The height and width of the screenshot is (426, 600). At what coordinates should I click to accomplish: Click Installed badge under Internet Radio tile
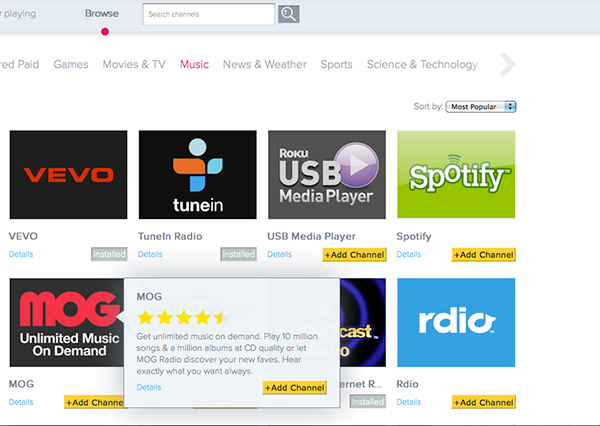point(368,402)
